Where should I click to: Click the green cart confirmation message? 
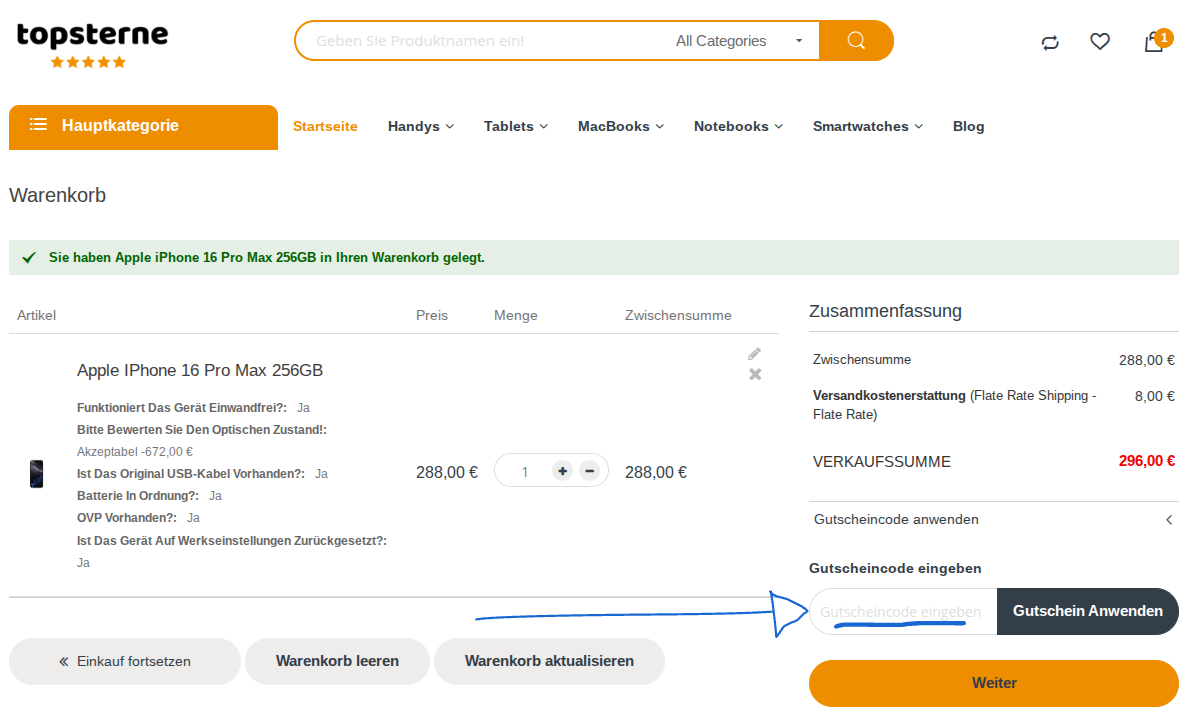[x=594, y=258]
